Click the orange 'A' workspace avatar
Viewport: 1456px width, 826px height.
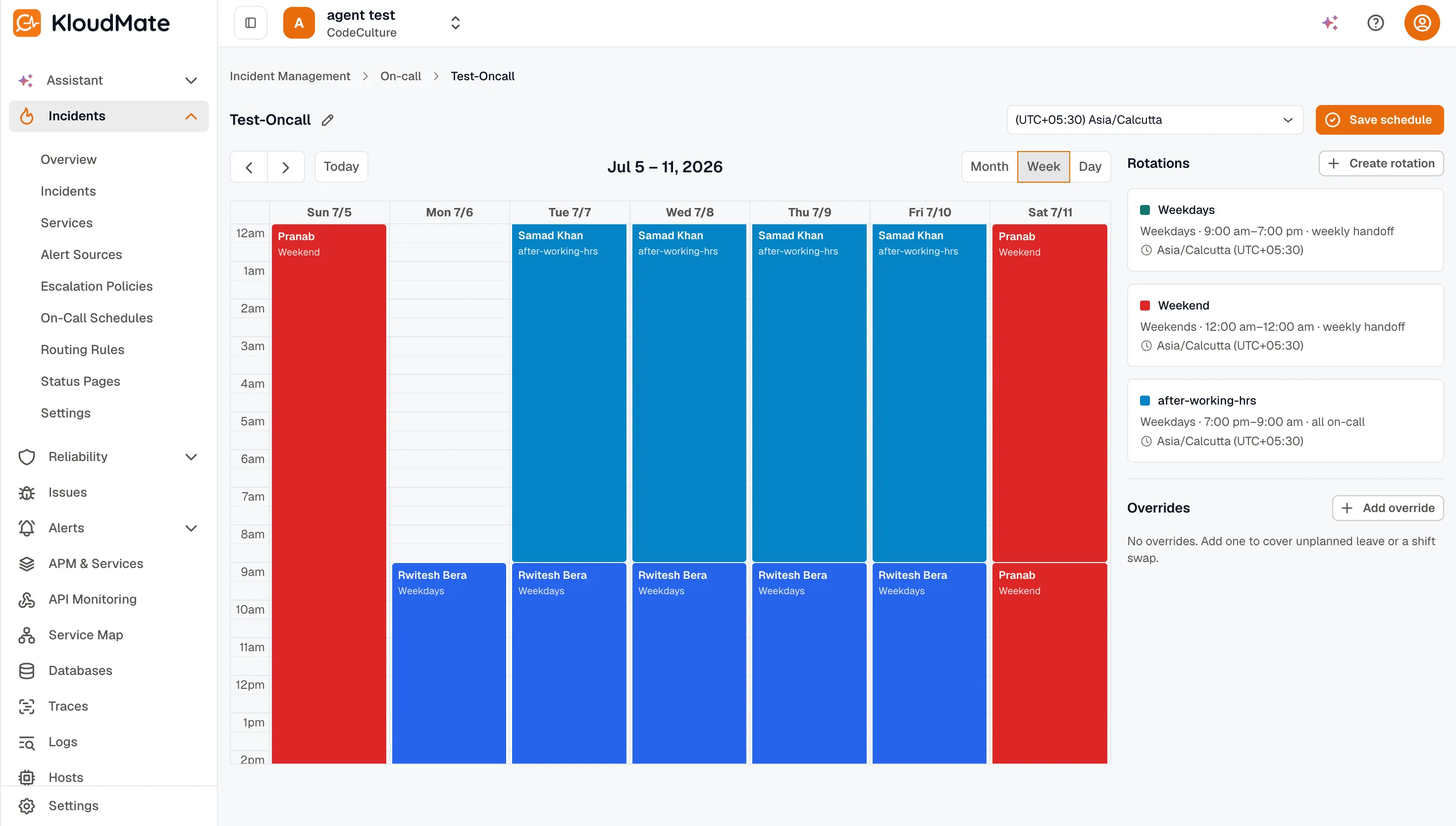point(299,23)
